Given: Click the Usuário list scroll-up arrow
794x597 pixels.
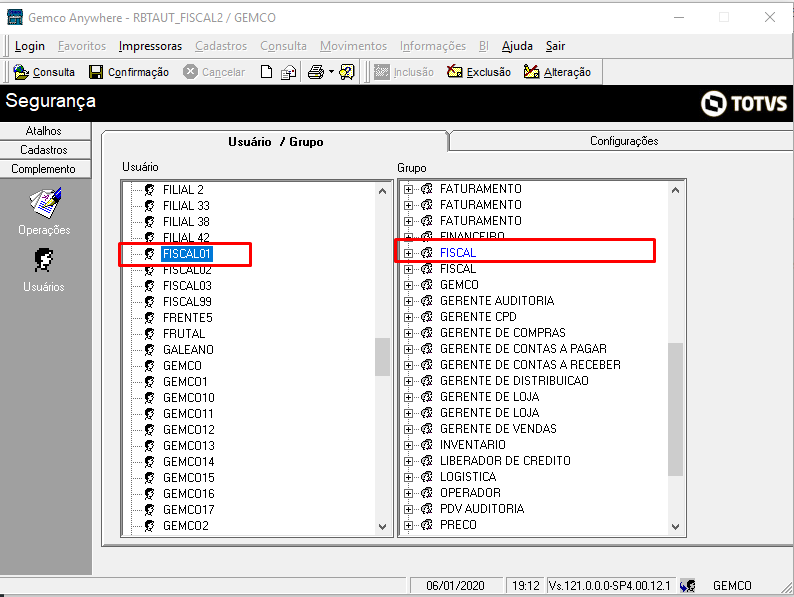Looking at the screenshot, I should click(x=382, y=191).
